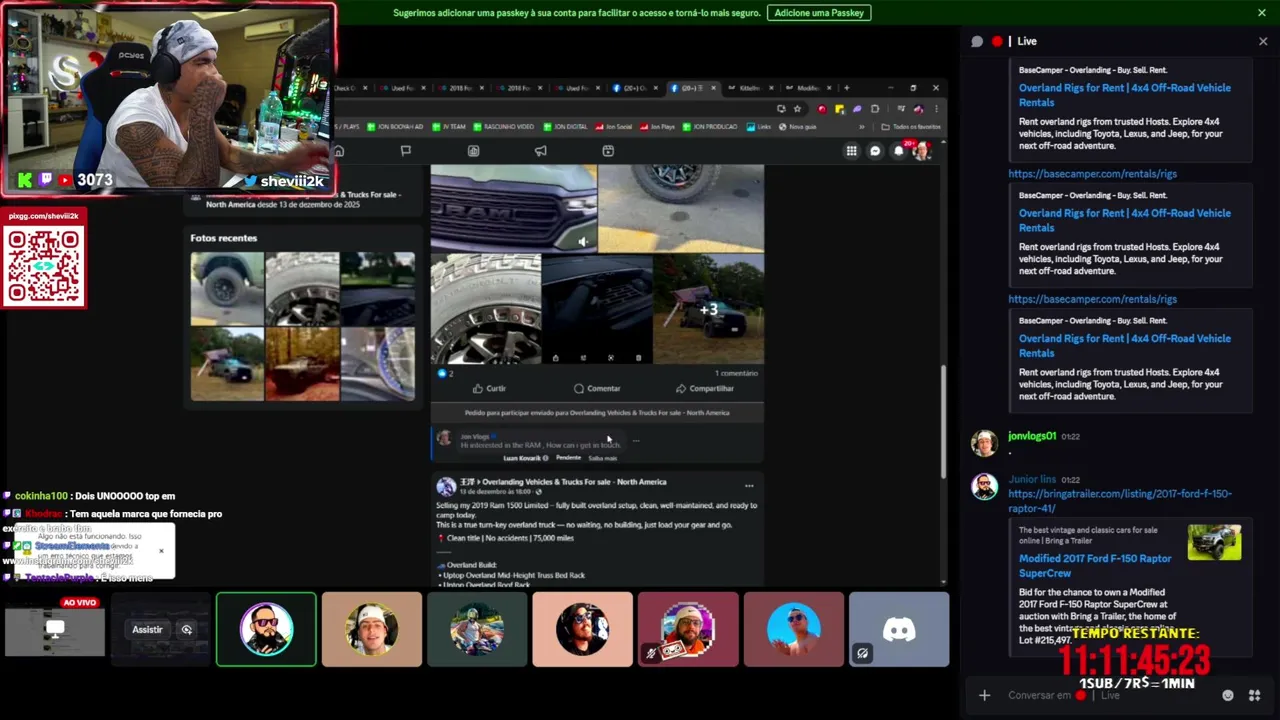Click the Assistir watch stream button

point(147,629)
